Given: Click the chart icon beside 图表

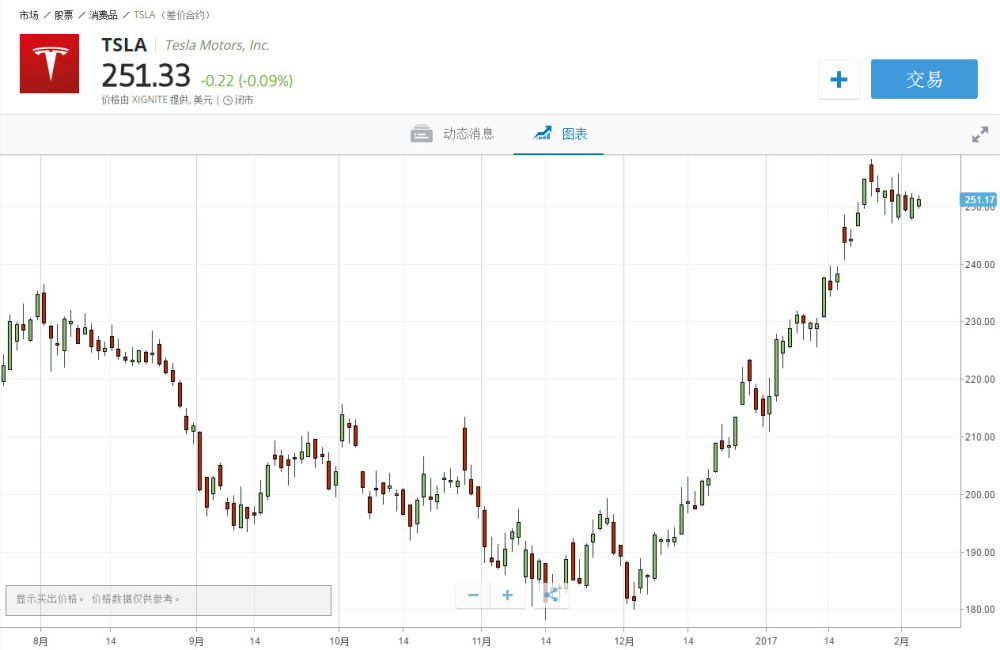Looking at the screenshot, I should pos(543,132).
